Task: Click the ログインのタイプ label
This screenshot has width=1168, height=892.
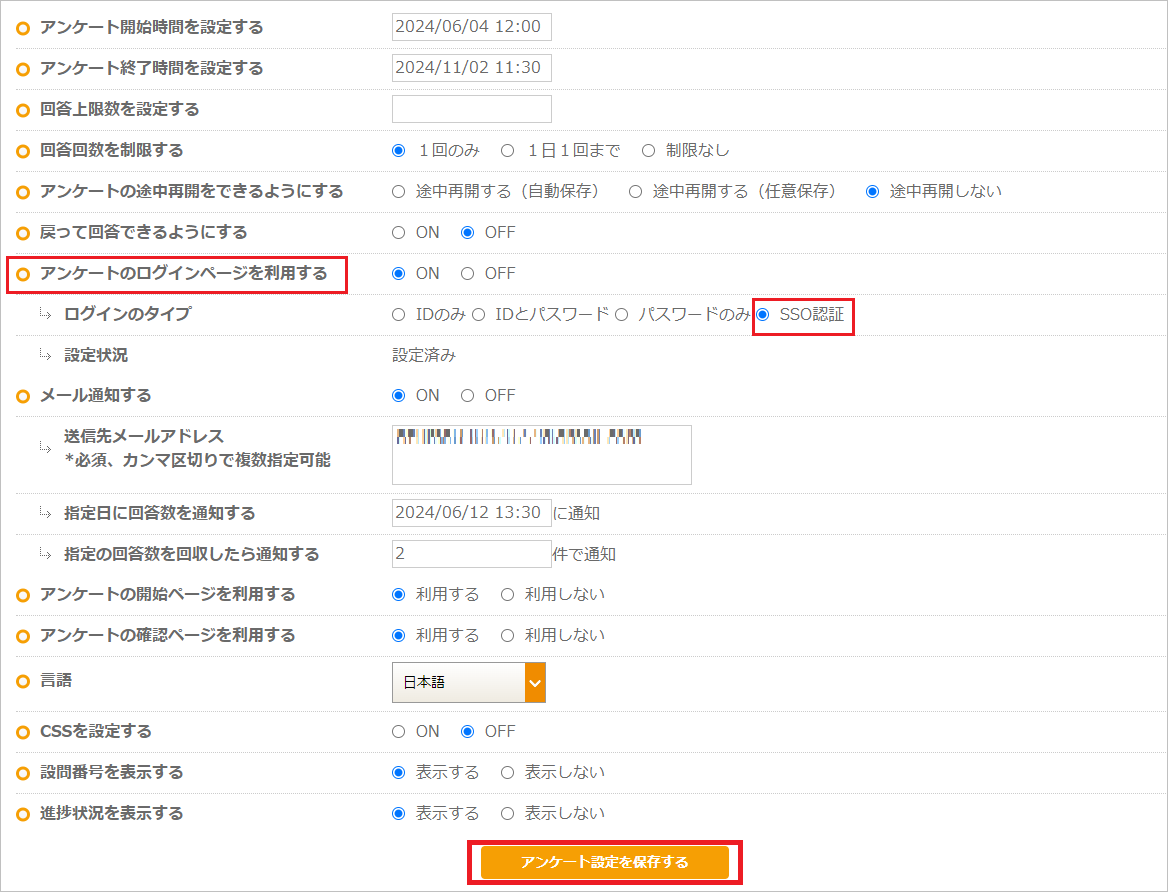Action: point(127,314)
